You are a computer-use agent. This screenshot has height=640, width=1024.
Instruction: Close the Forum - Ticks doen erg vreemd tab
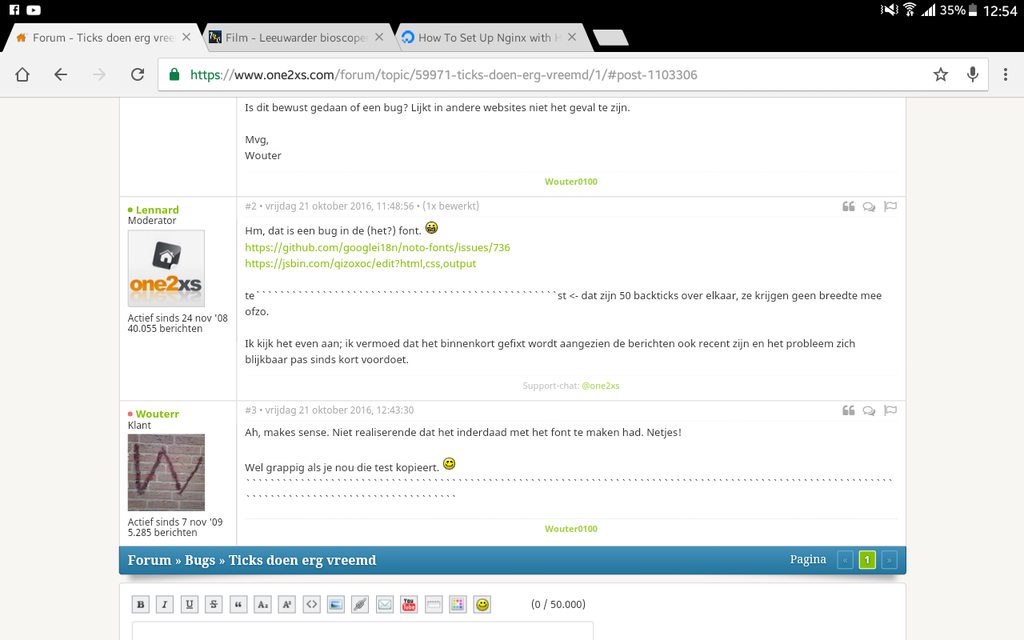pos(186,37)
